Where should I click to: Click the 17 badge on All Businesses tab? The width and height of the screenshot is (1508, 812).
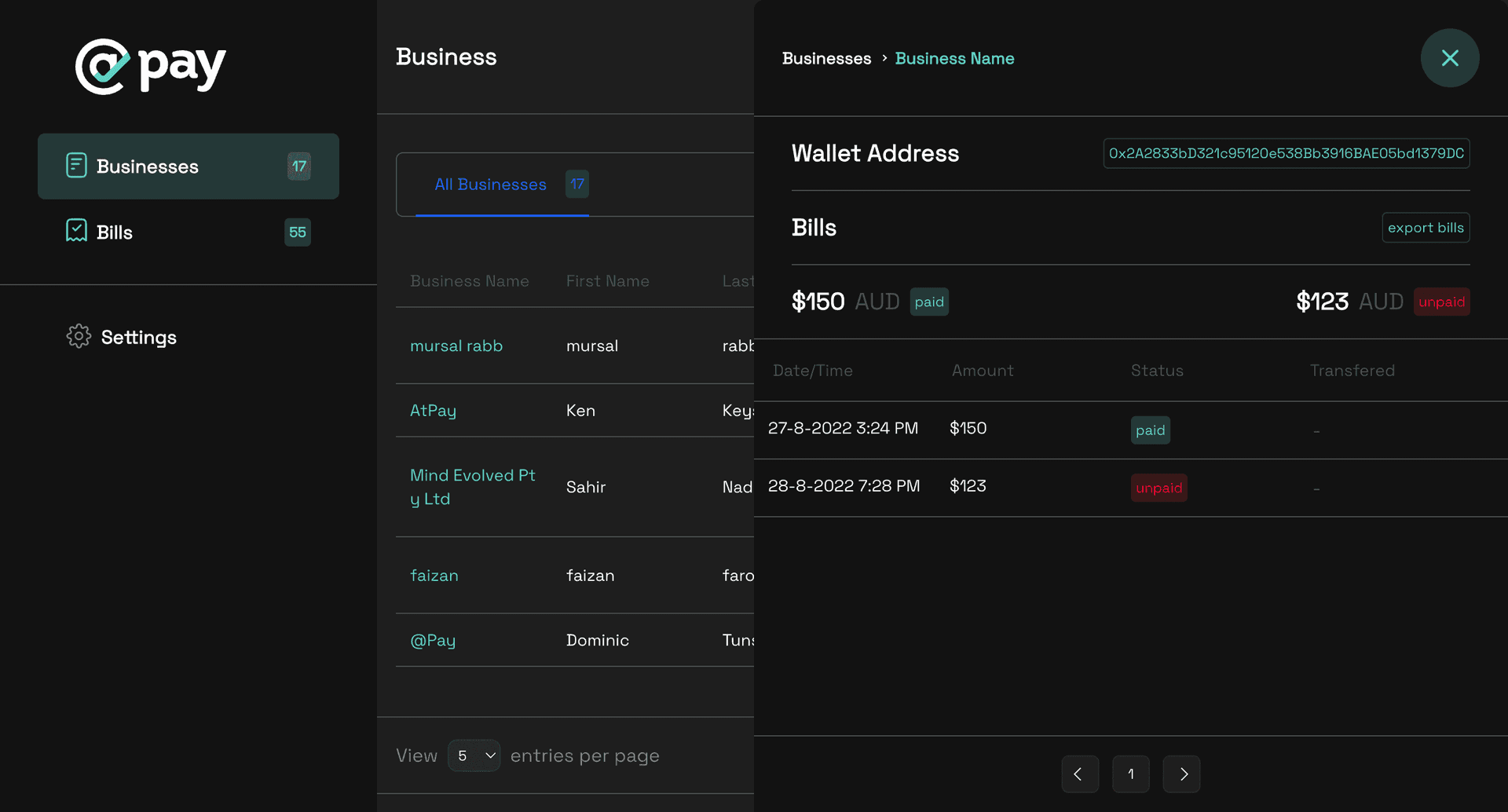(x=577, y=184)
